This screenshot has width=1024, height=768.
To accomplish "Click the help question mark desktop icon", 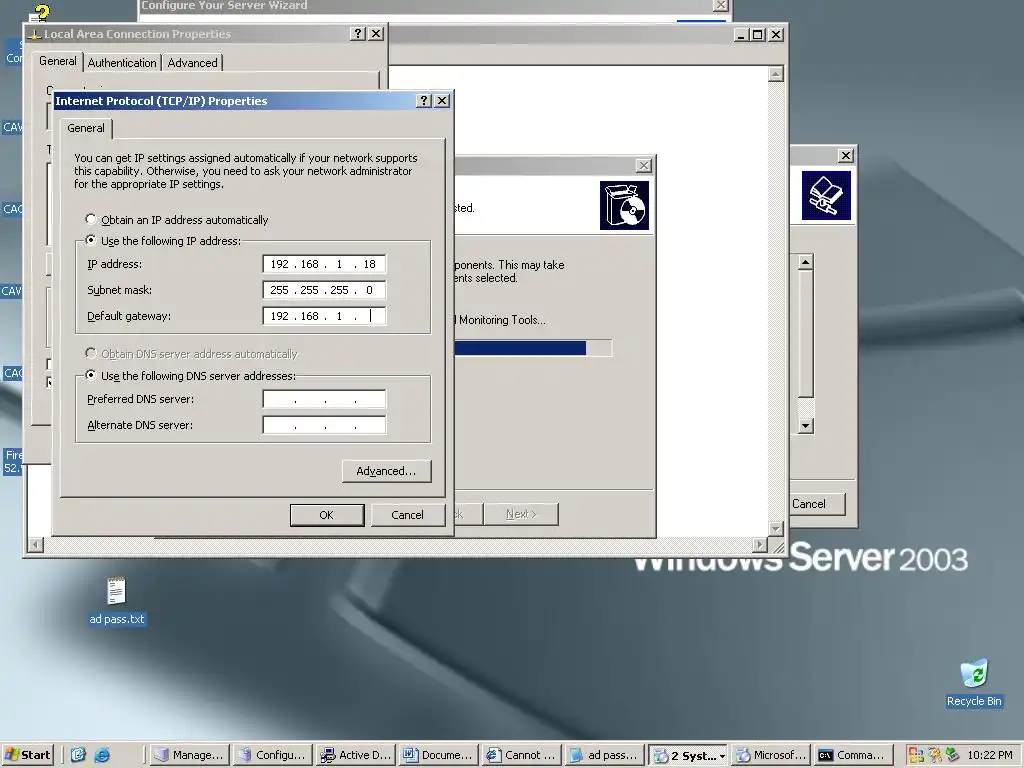I will point(42,13).
